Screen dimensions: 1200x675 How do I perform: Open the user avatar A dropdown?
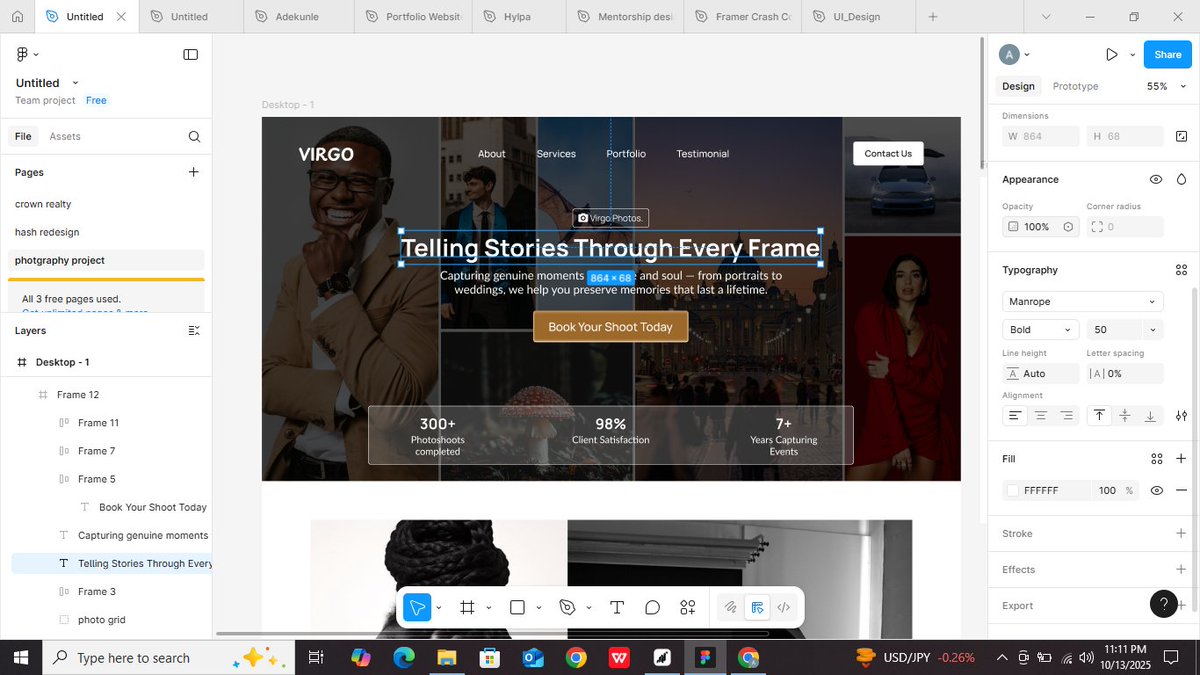(x=1015, y=55)
